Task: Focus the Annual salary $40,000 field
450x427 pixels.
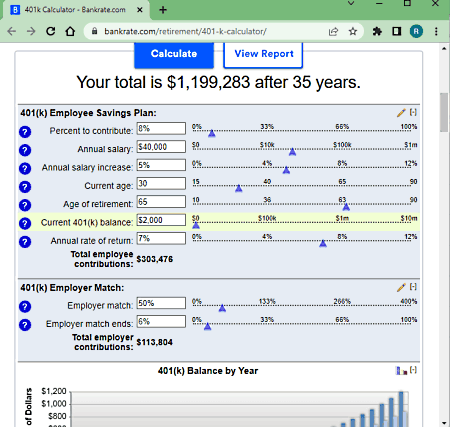Action: click(x=161, y=147)
